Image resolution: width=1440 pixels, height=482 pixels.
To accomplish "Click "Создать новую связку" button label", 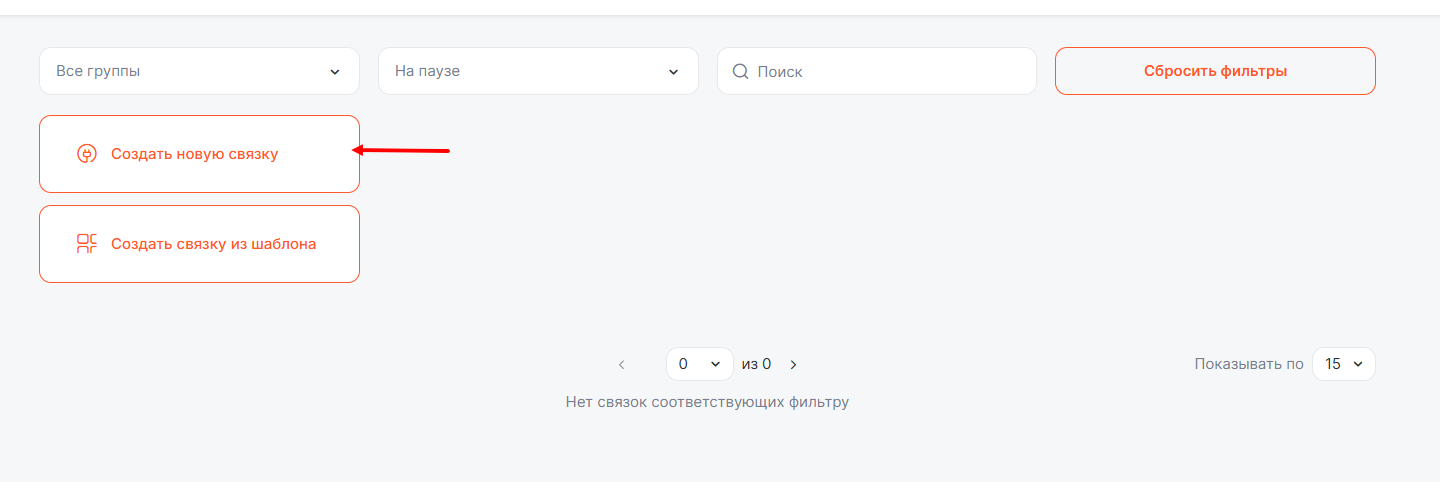I will [x=194, y=154].
